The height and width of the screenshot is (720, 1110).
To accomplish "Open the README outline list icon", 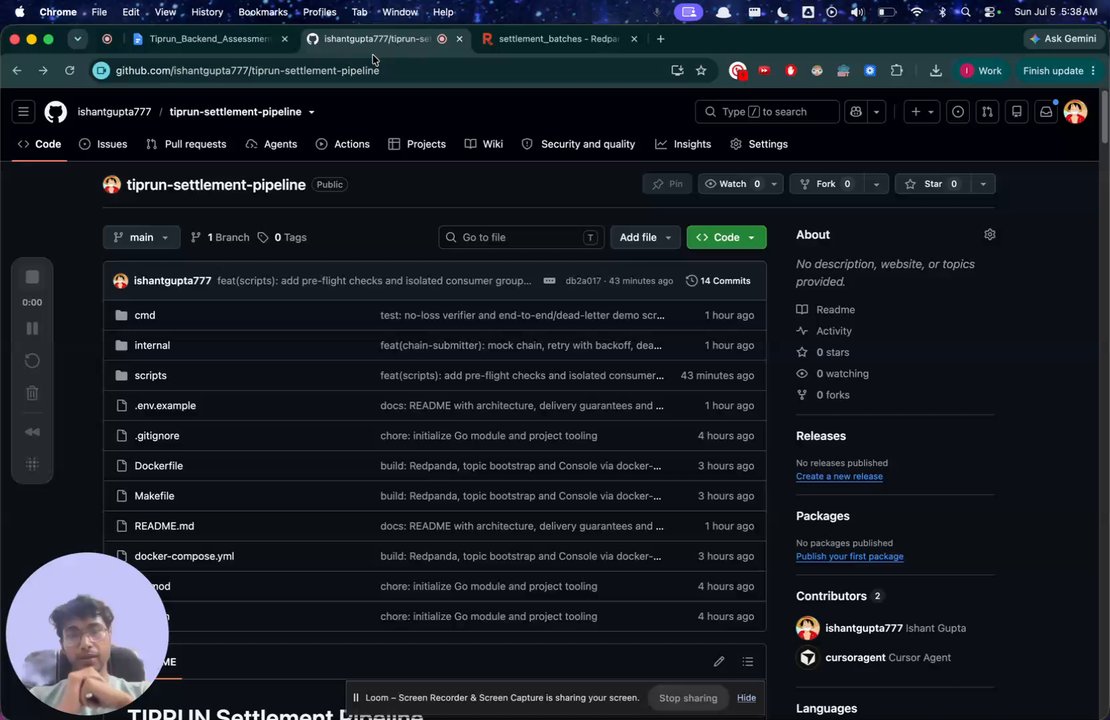I will 748,661.
